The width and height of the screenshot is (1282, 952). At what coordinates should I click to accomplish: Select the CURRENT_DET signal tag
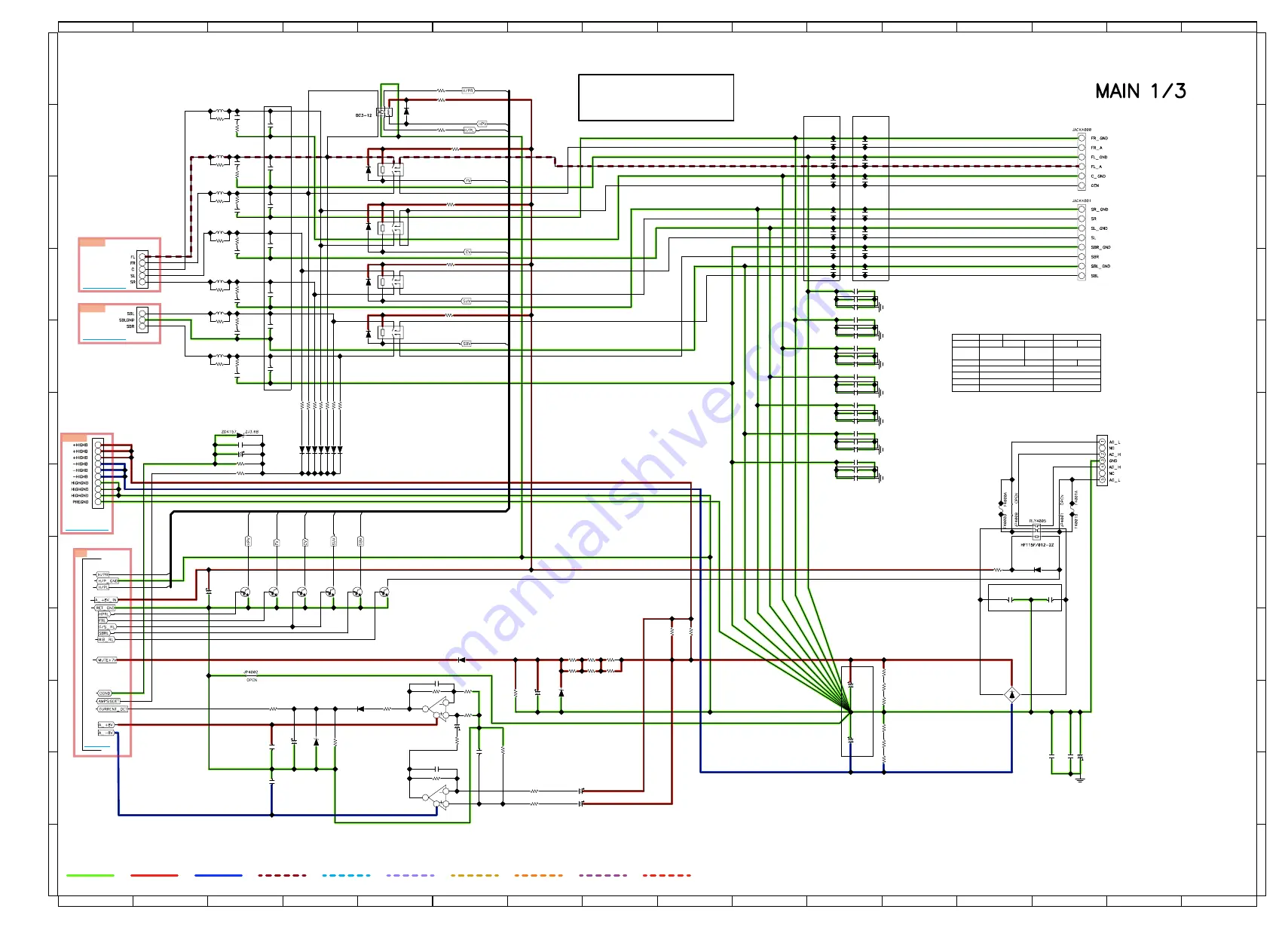coord(113,709)
